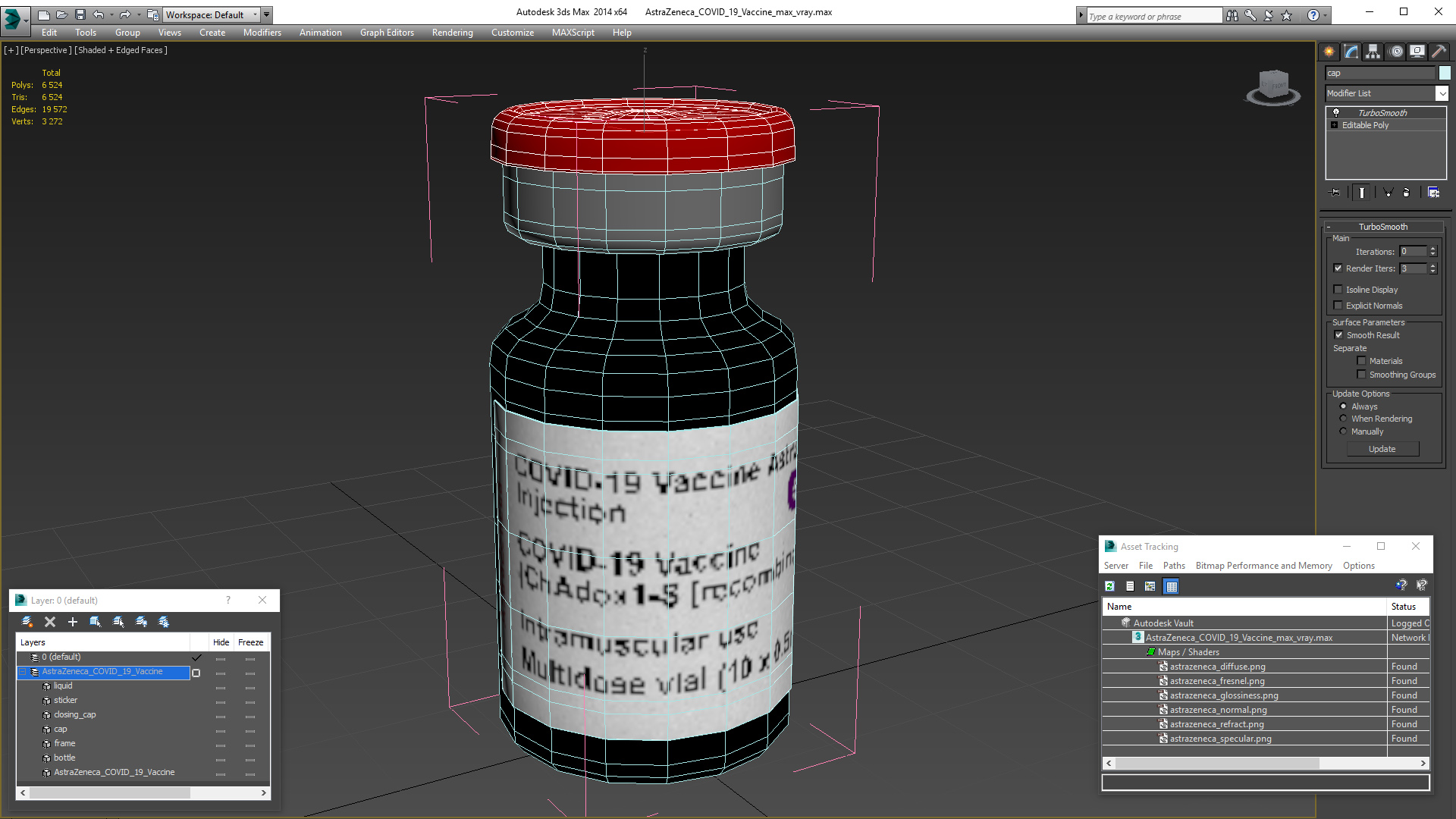Open Configure Modifier Sets icon
Image resolution: width=1456 pixels, height=819 pixels.
coord(1433,193)
